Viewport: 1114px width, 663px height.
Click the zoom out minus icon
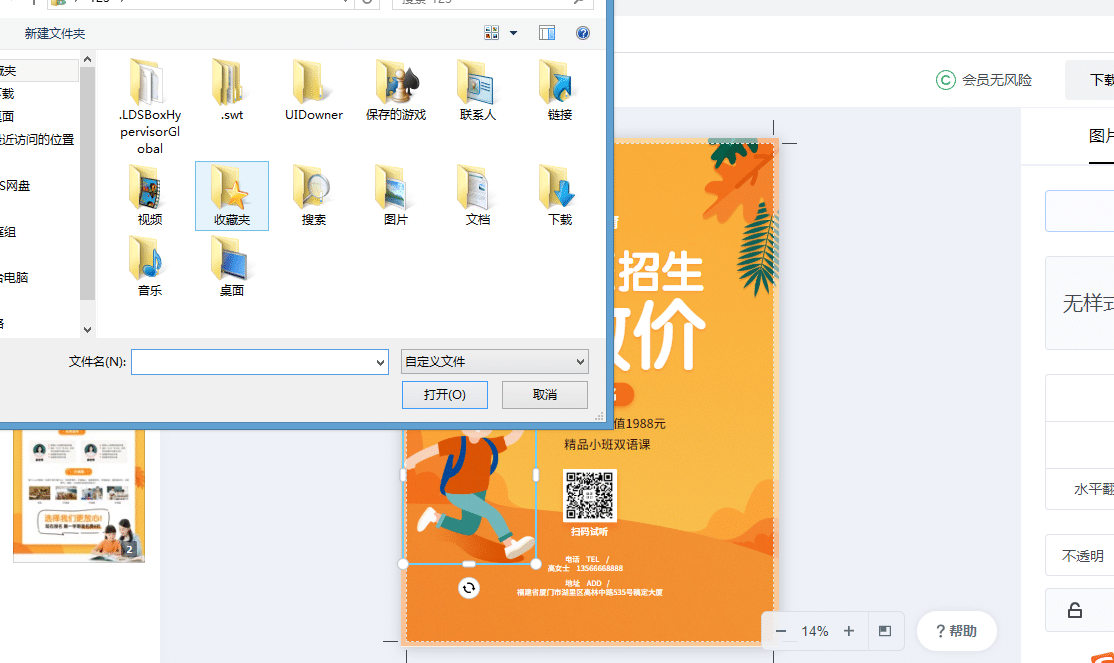pyautogui.click(x=781, y=631)
